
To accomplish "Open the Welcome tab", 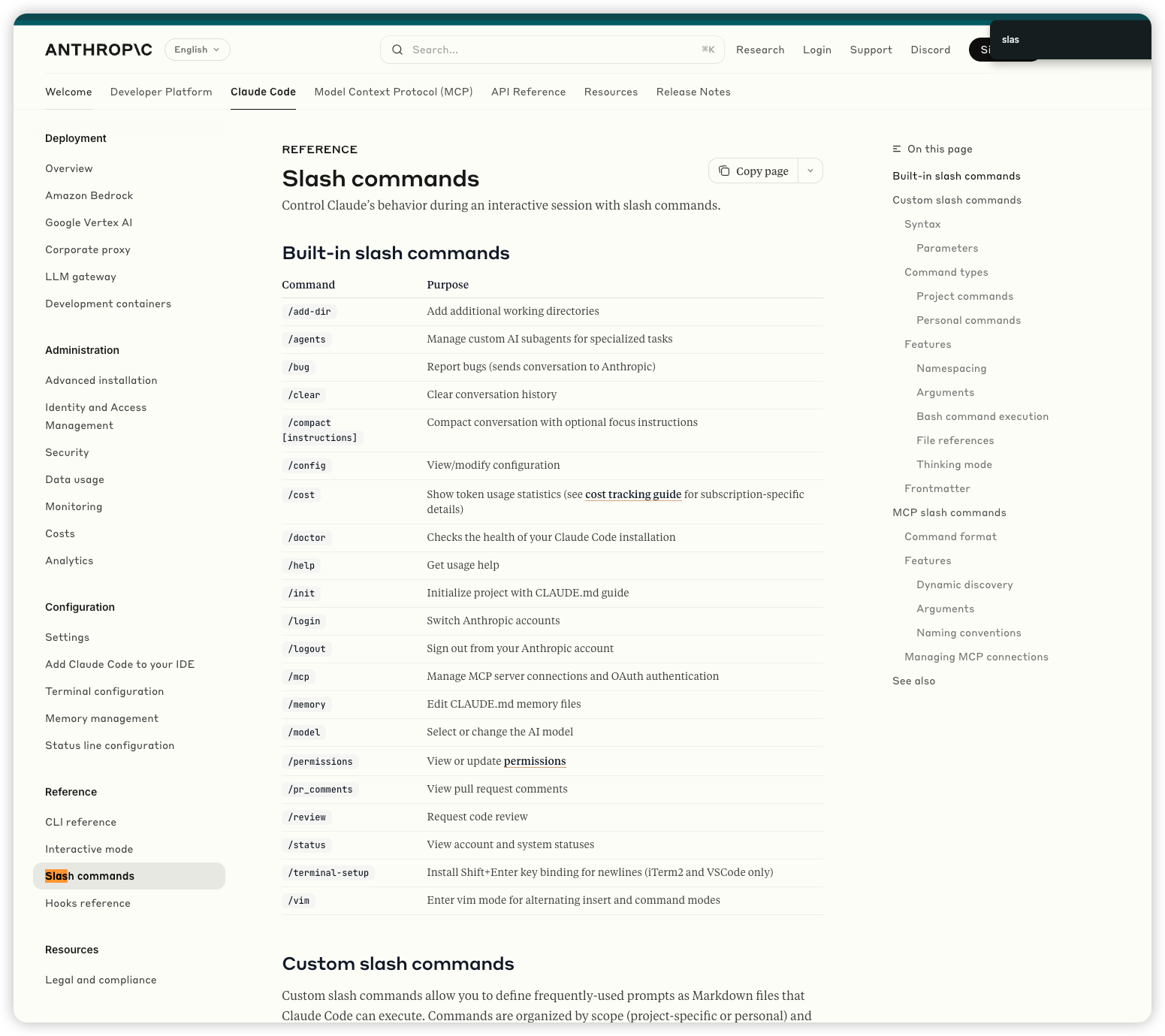I will pyautogui.click(x=68, y=92).
